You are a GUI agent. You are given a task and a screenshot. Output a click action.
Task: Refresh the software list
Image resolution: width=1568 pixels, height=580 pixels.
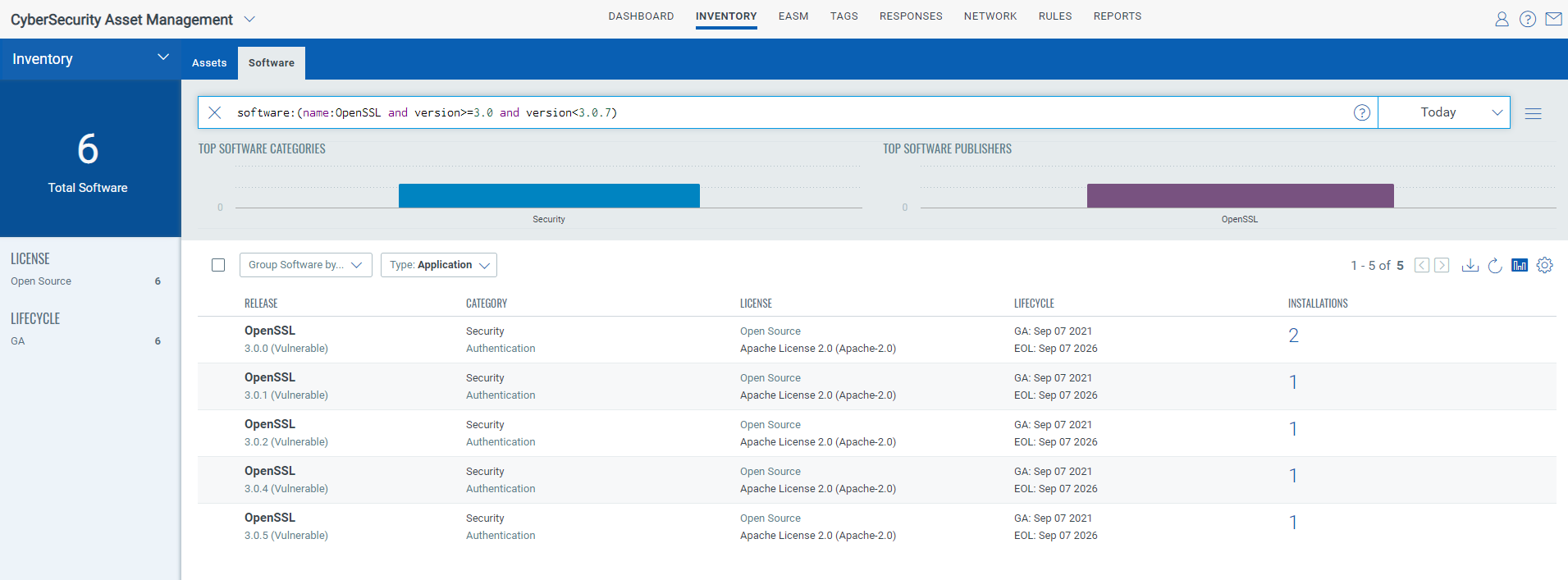click(x=1495, y=265)
